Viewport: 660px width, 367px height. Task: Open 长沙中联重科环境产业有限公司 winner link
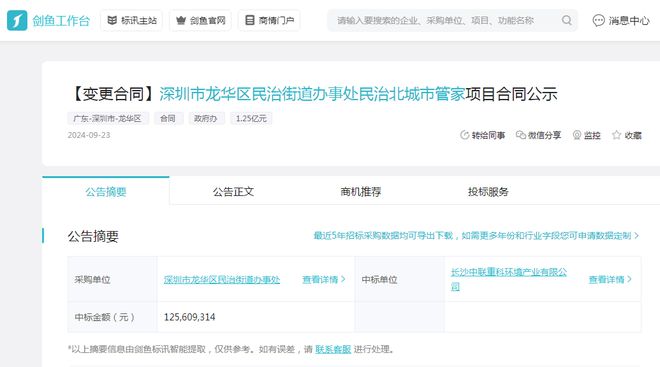click(509, 279)
